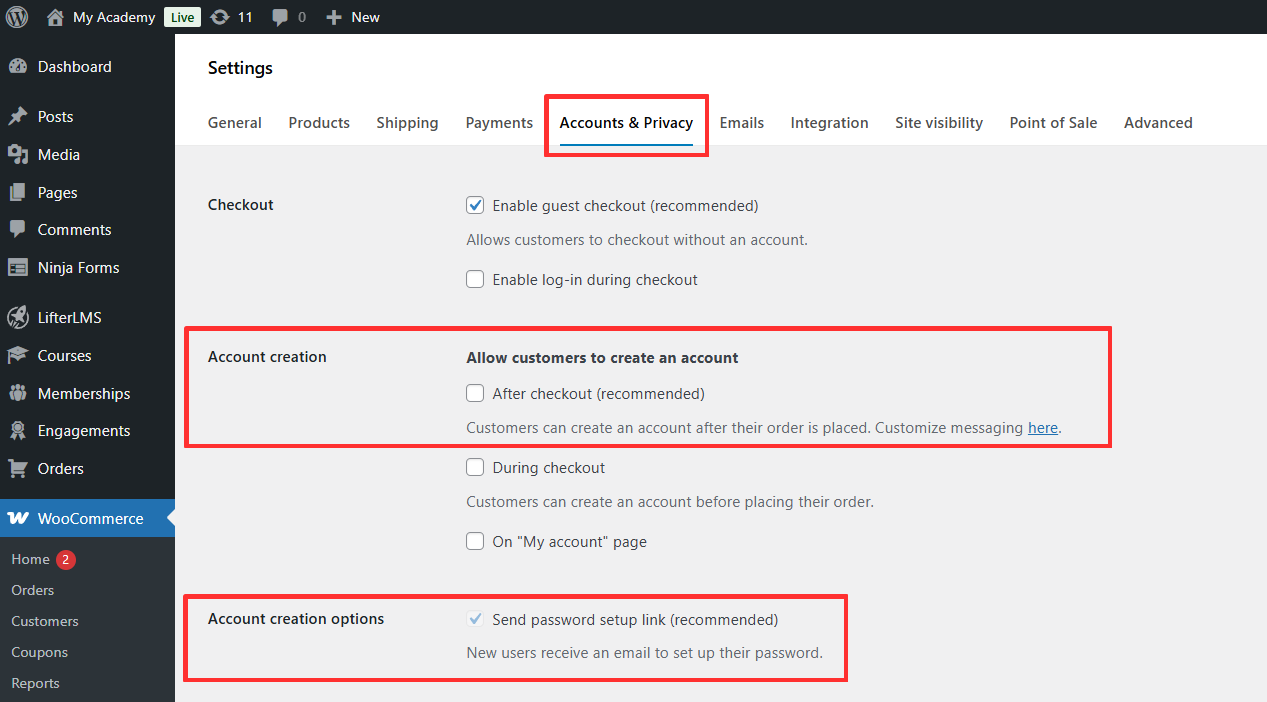Disable guest checkout

tap(475, 204)
